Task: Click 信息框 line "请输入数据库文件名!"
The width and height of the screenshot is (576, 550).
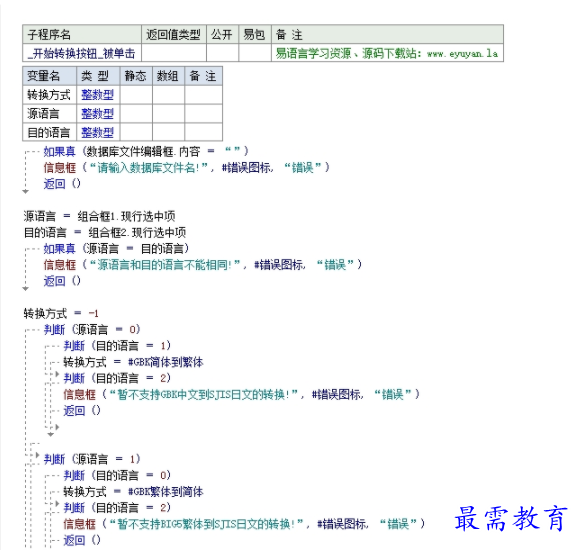Action: (186, 168)
